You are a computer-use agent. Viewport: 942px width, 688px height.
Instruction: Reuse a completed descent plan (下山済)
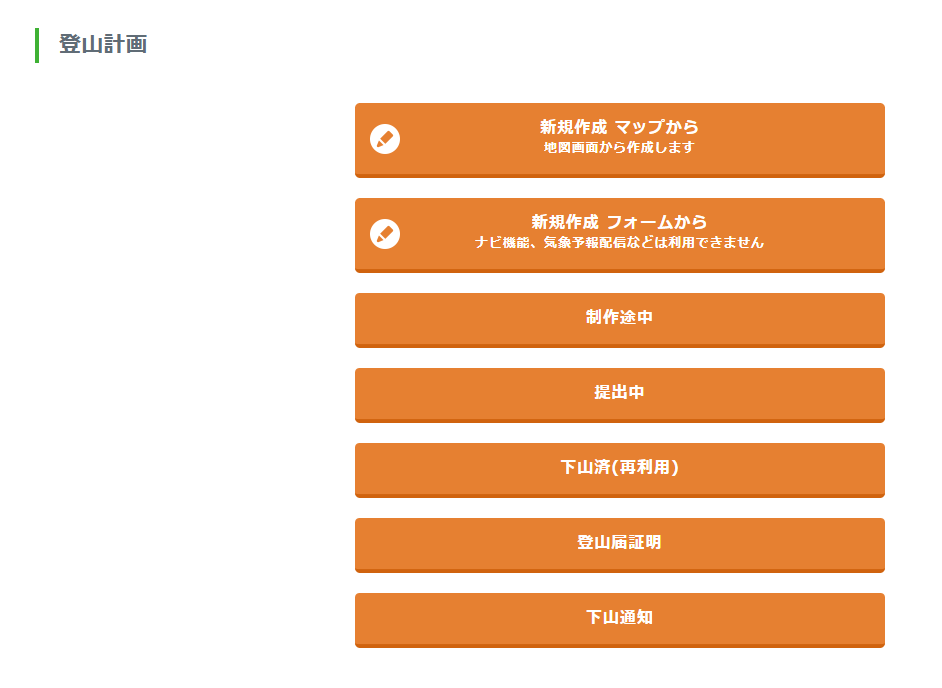619,468
